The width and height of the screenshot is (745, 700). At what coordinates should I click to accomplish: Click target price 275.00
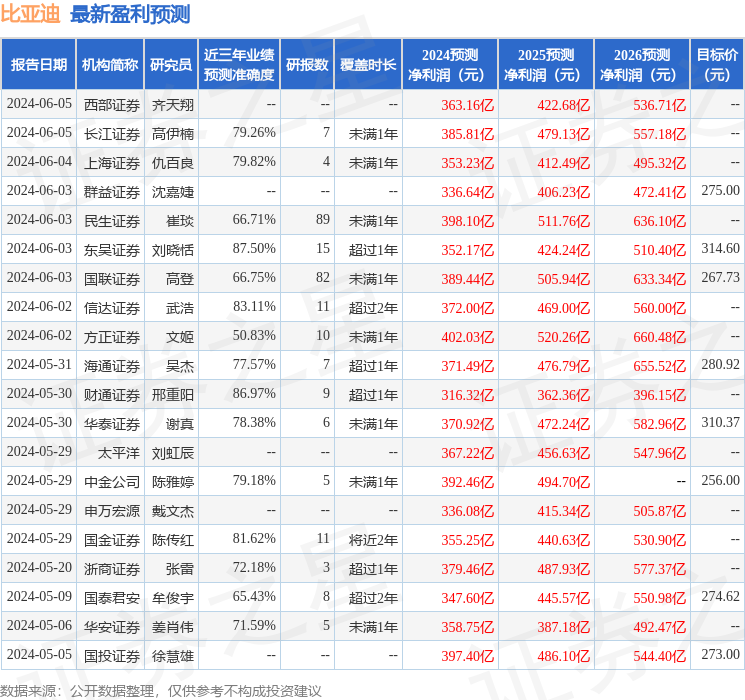tap(720, 191)
